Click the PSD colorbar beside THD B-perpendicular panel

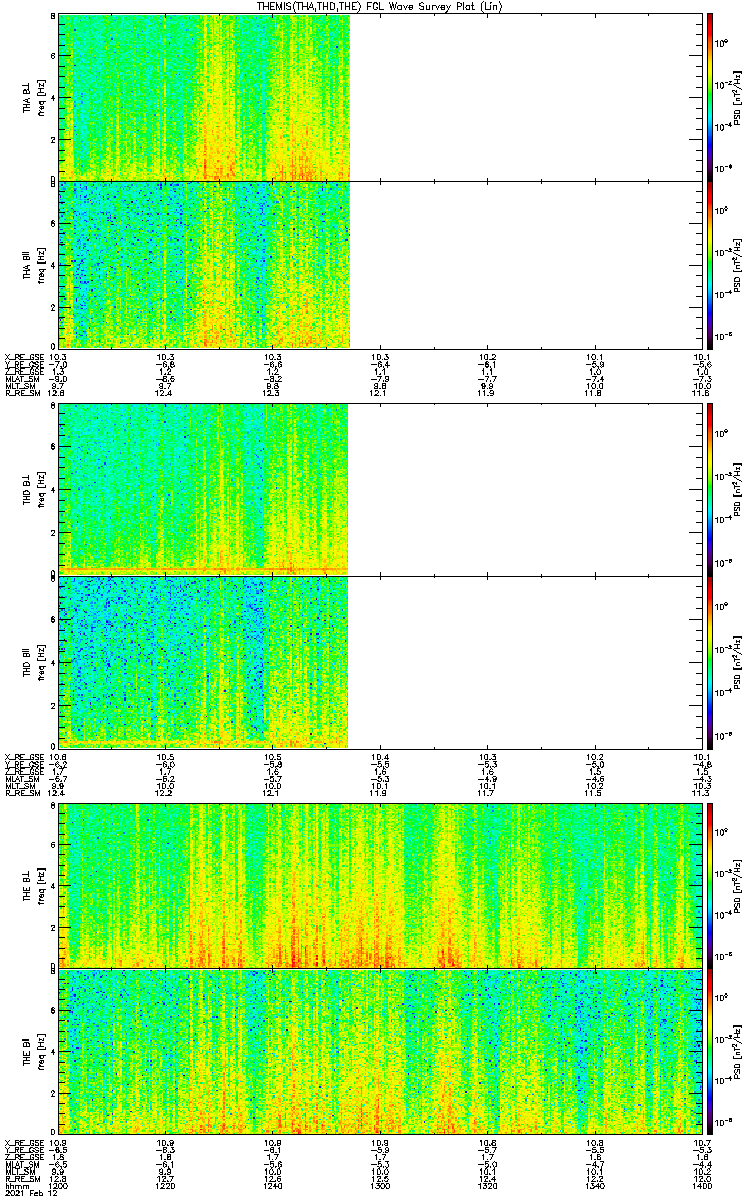709,488
